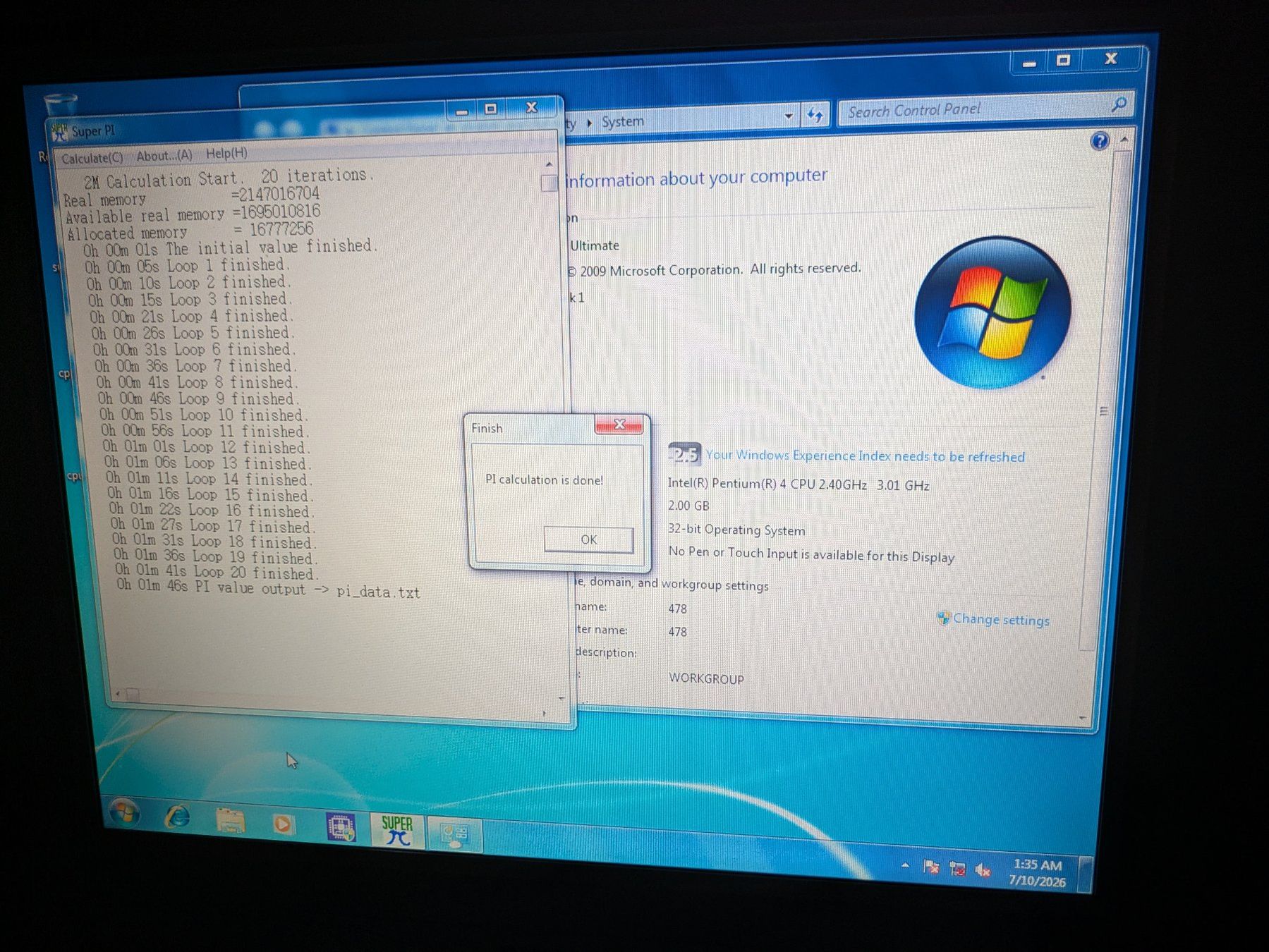Click the muted volume speaker tray icon
This screenshot has height=952, width=1269.
983,870
